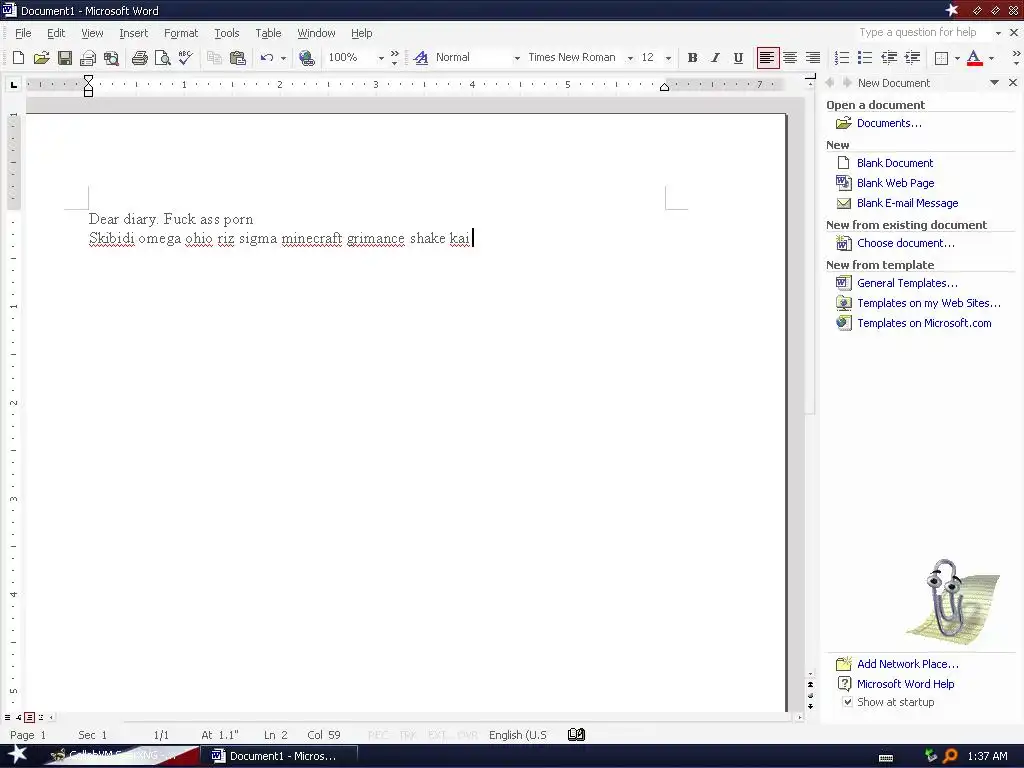Open the Edit menu
Image resolution: width=1024 pixels, height=768 pixels.
56,33
